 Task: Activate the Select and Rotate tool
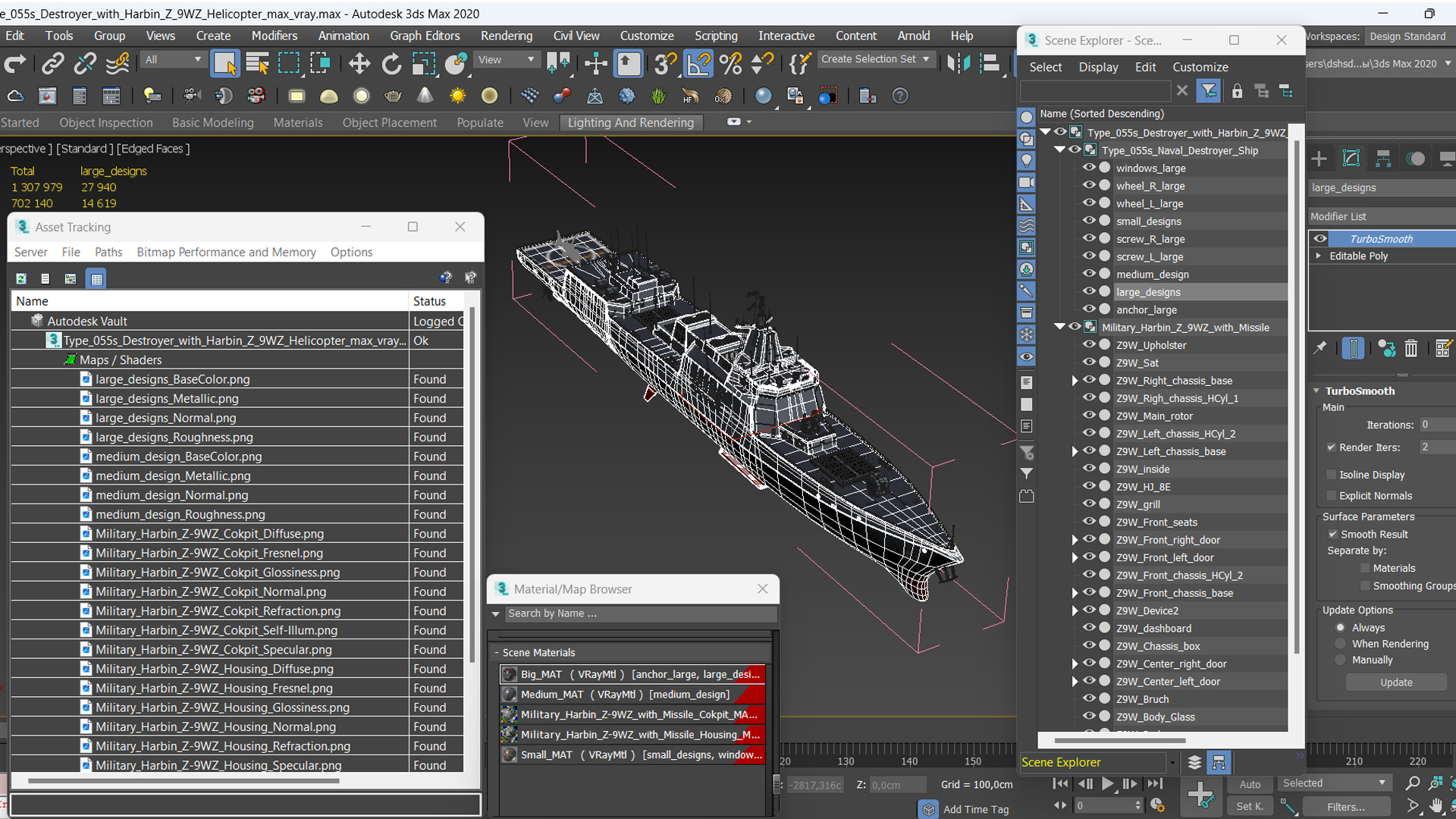click(391, 64)
